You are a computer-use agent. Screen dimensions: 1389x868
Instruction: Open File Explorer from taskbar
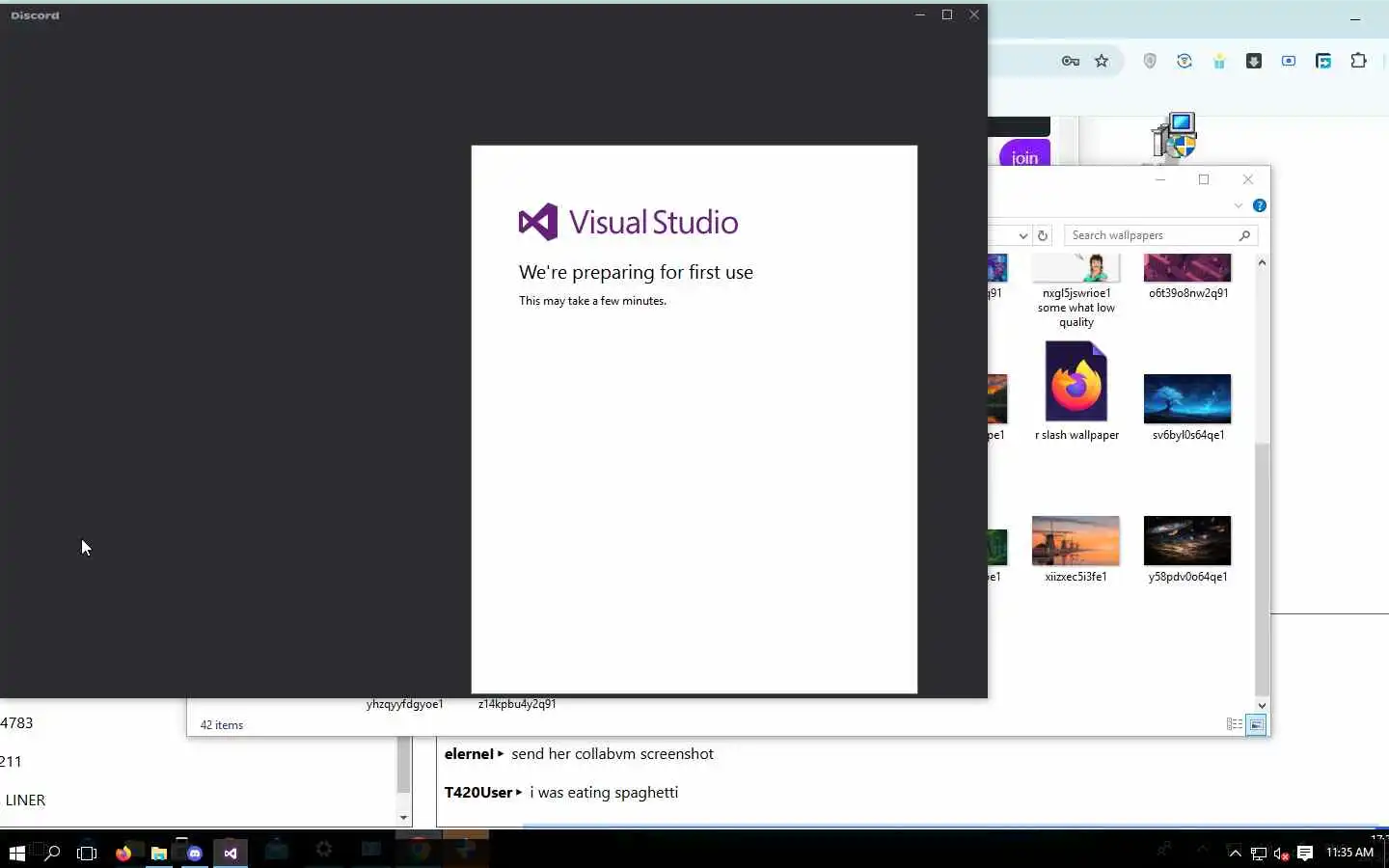(x=159, y=853)
